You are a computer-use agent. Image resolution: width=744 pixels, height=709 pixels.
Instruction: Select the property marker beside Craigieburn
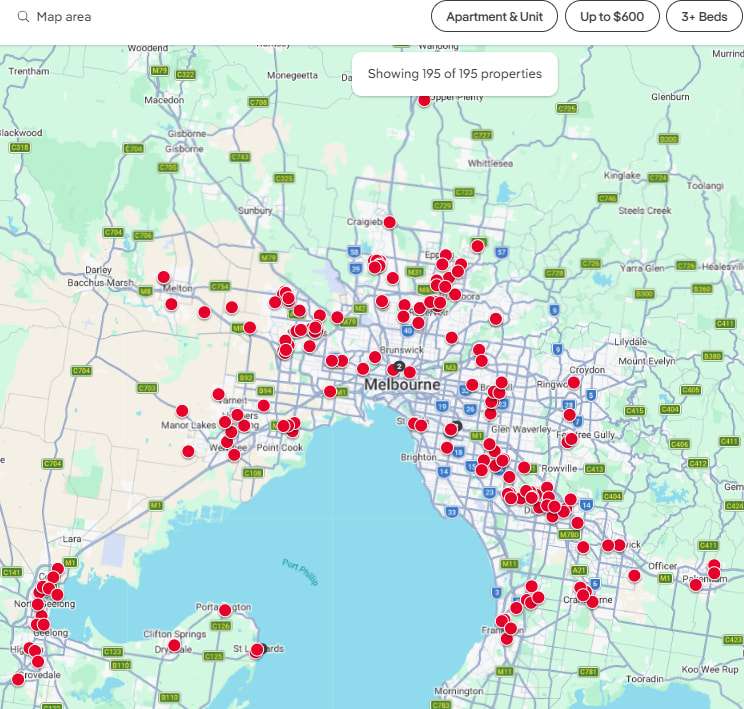(390, 222)
